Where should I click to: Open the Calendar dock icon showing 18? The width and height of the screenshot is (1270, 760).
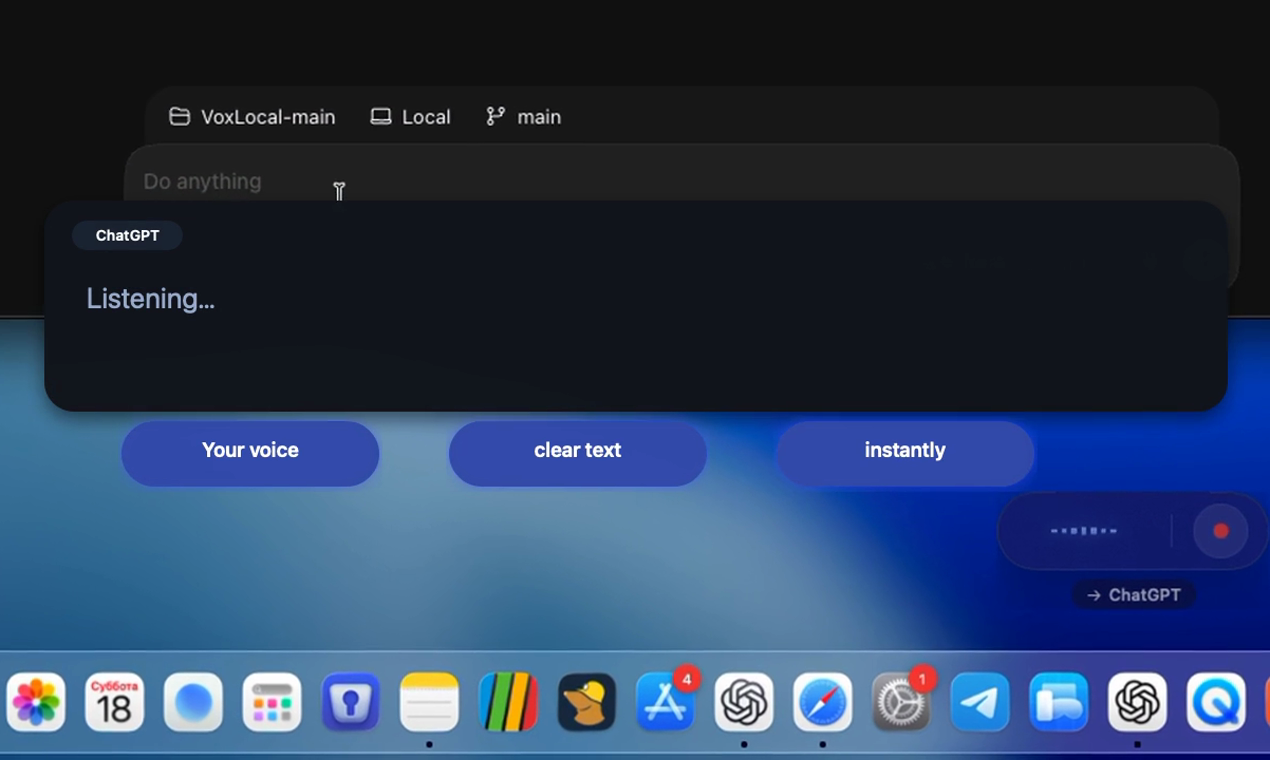(114, 702)
